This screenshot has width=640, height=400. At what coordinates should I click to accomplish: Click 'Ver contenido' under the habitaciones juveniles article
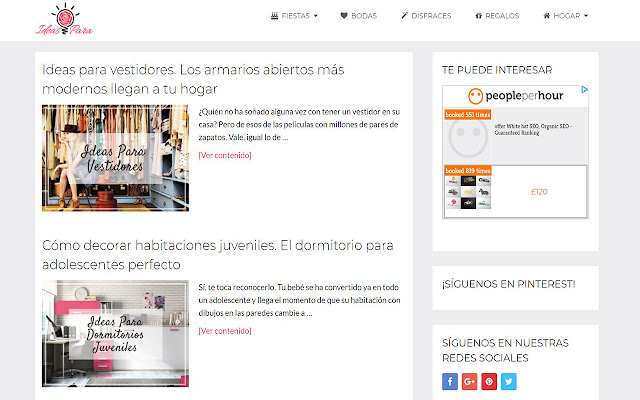coord(225,331)
